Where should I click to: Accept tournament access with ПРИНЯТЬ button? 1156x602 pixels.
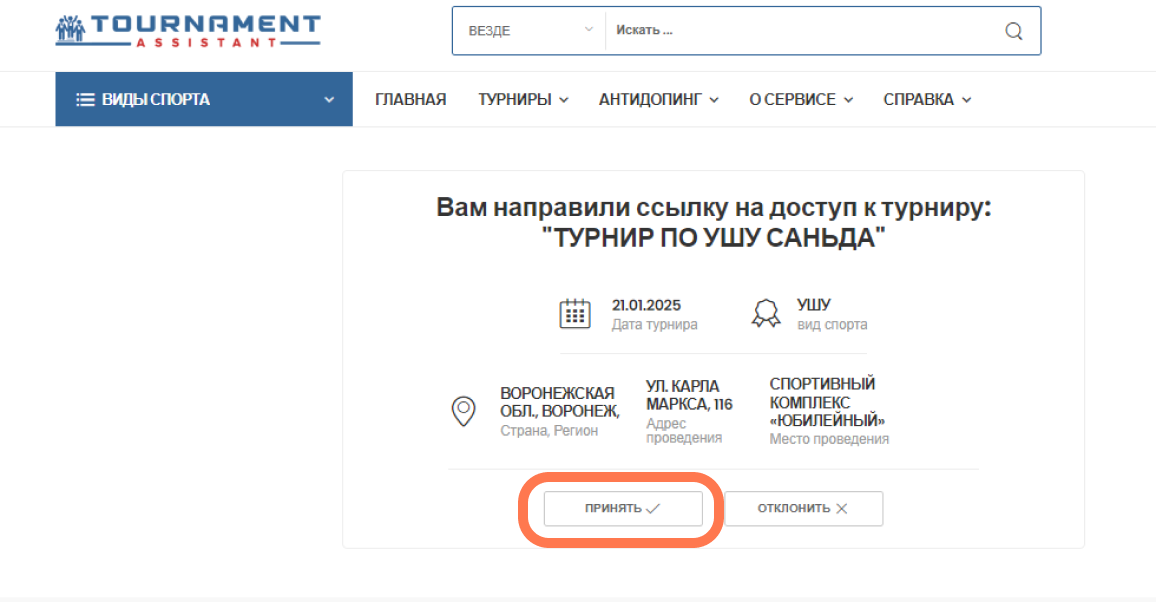(x=623, y=508)
